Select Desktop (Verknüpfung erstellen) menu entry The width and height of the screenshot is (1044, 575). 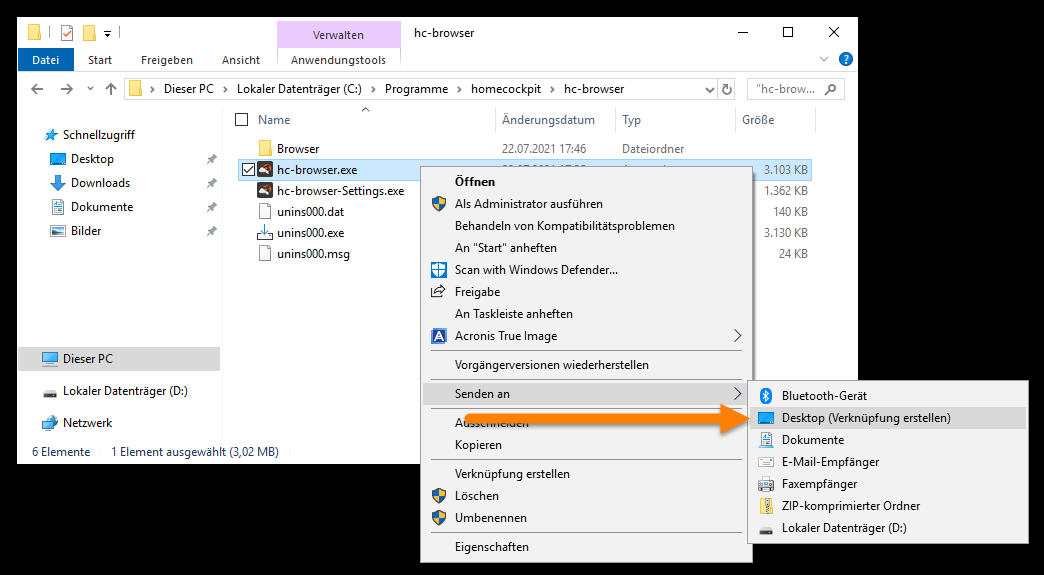(866, 418)
